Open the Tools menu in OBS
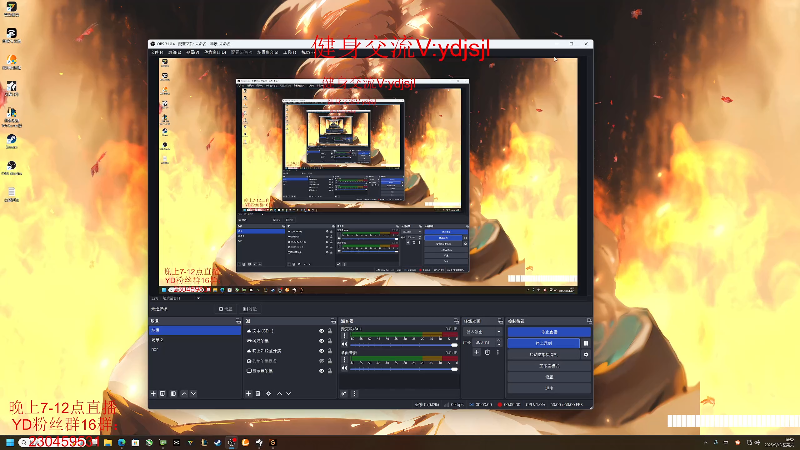 coord(290,52)
